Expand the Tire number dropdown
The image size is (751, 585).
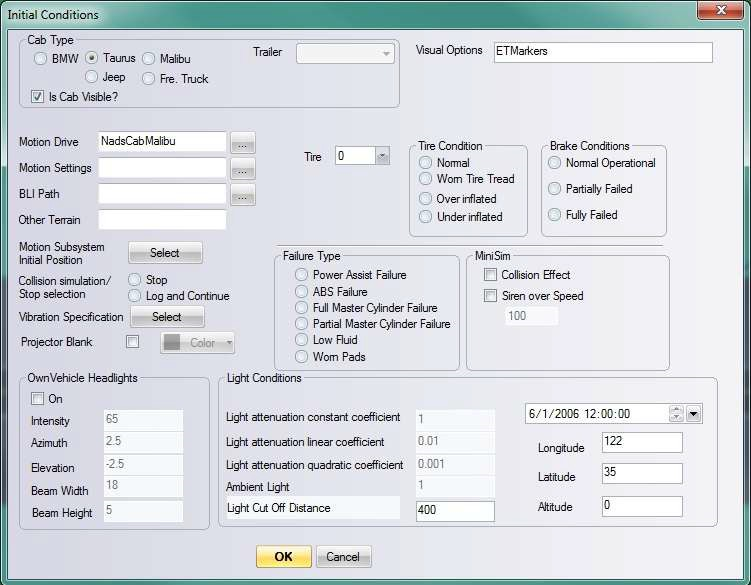click(x=382, y=156)
